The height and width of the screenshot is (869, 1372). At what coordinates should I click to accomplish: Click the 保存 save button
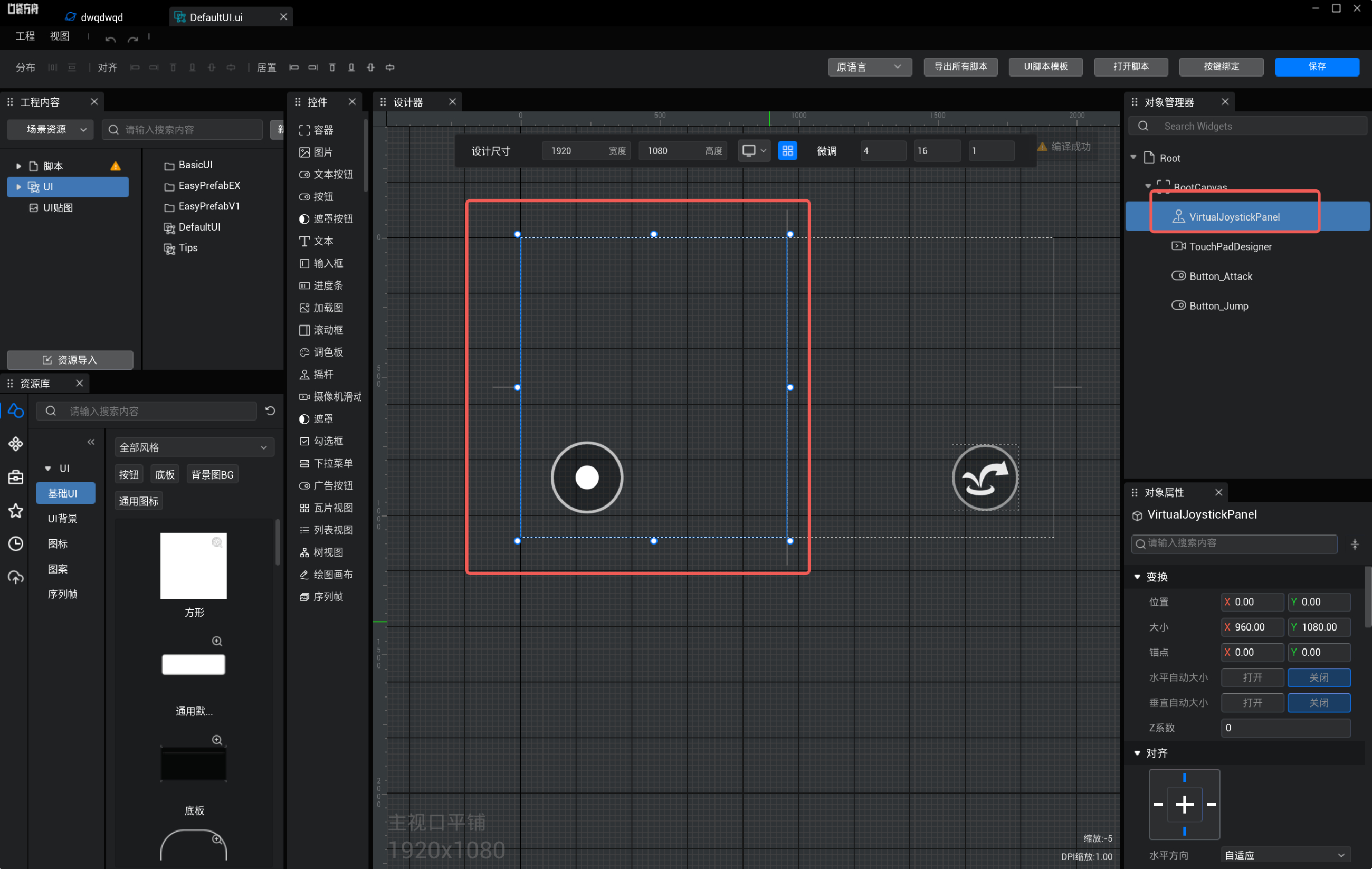(x=1317, y=66)
